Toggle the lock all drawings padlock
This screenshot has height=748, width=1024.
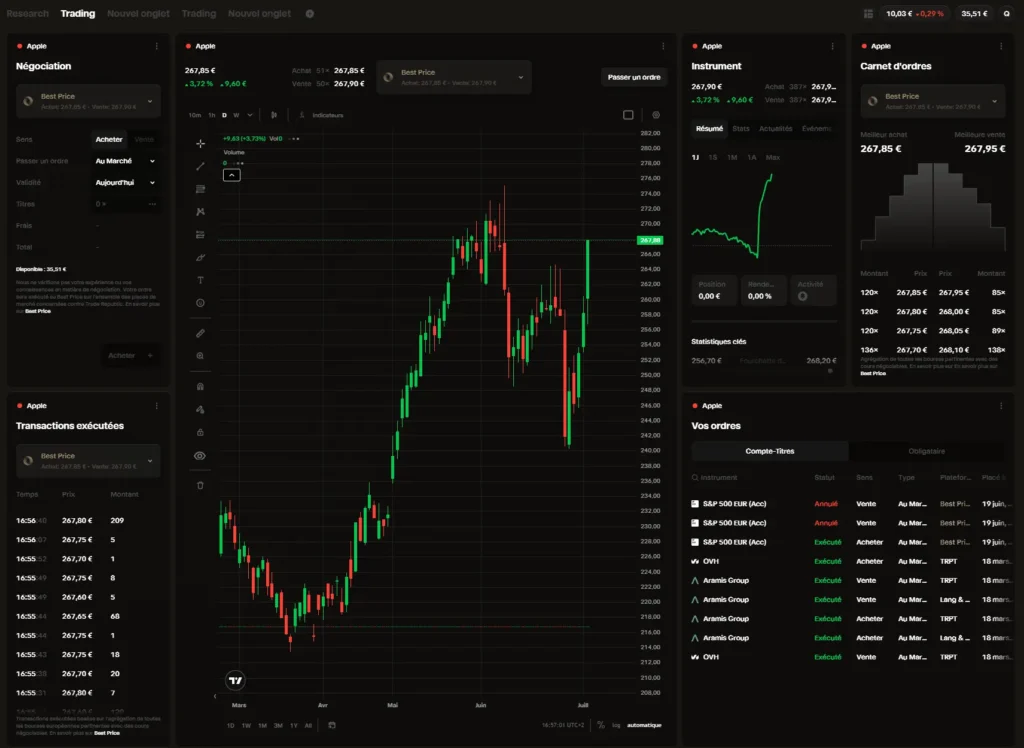[200, 432]
